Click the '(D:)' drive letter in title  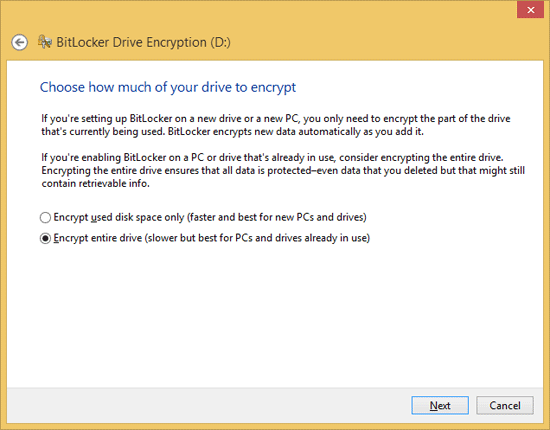click(x=220, y=42)
